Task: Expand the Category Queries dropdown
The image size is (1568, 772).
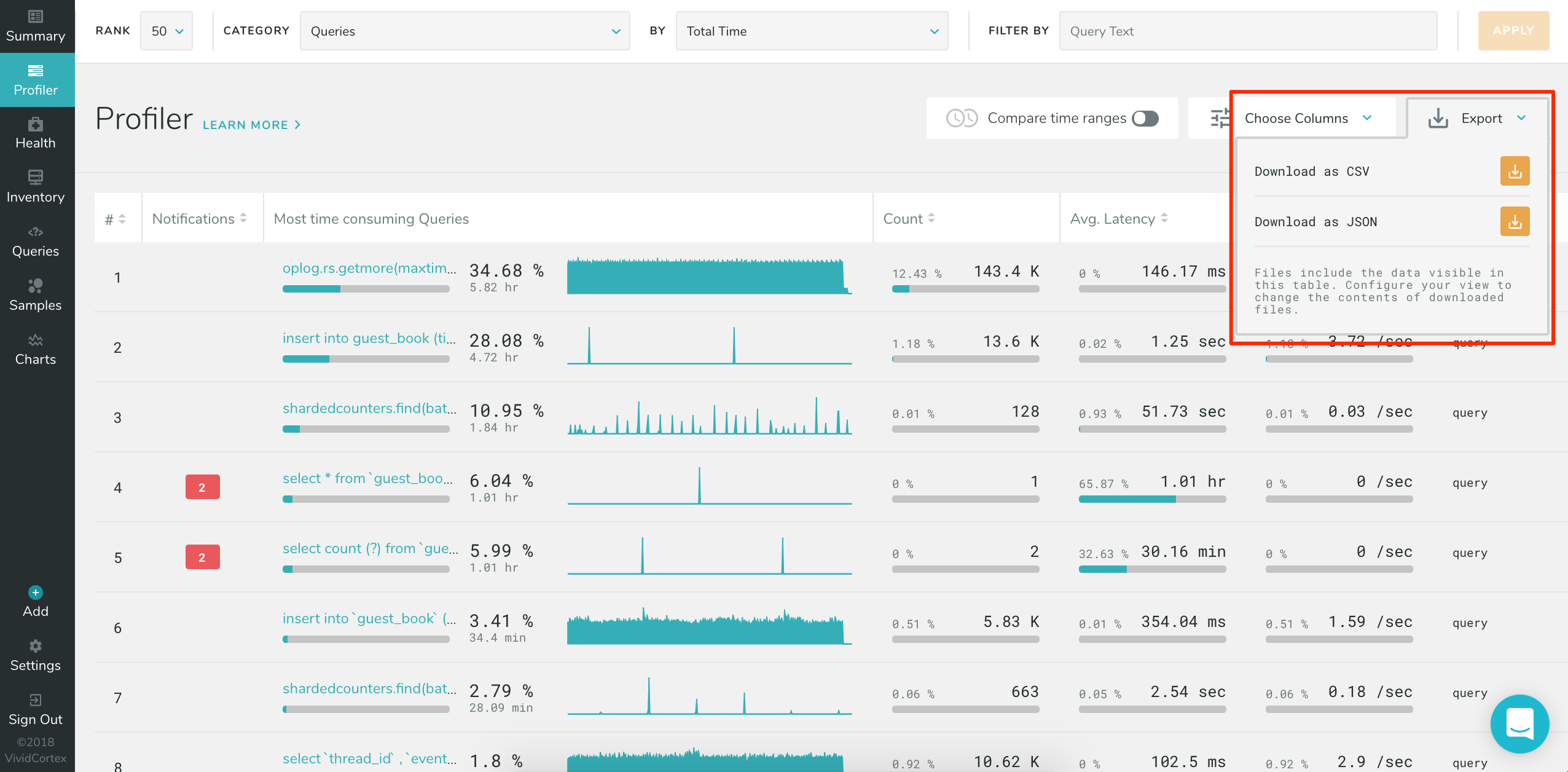Action: pos(465,31)
